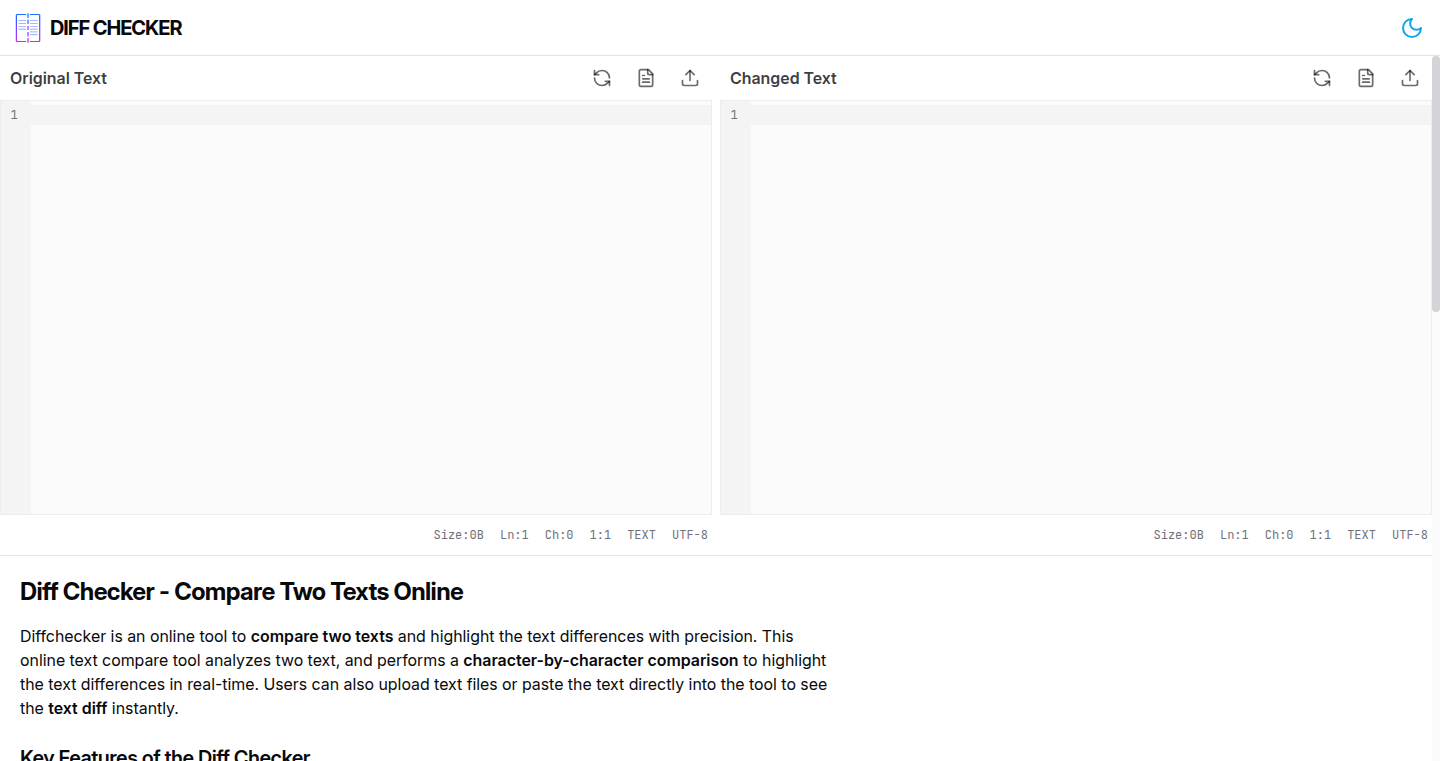Click UTF-8 in Original Text status bar
The width and height of the screenshot is (1440, 761).
690,535
